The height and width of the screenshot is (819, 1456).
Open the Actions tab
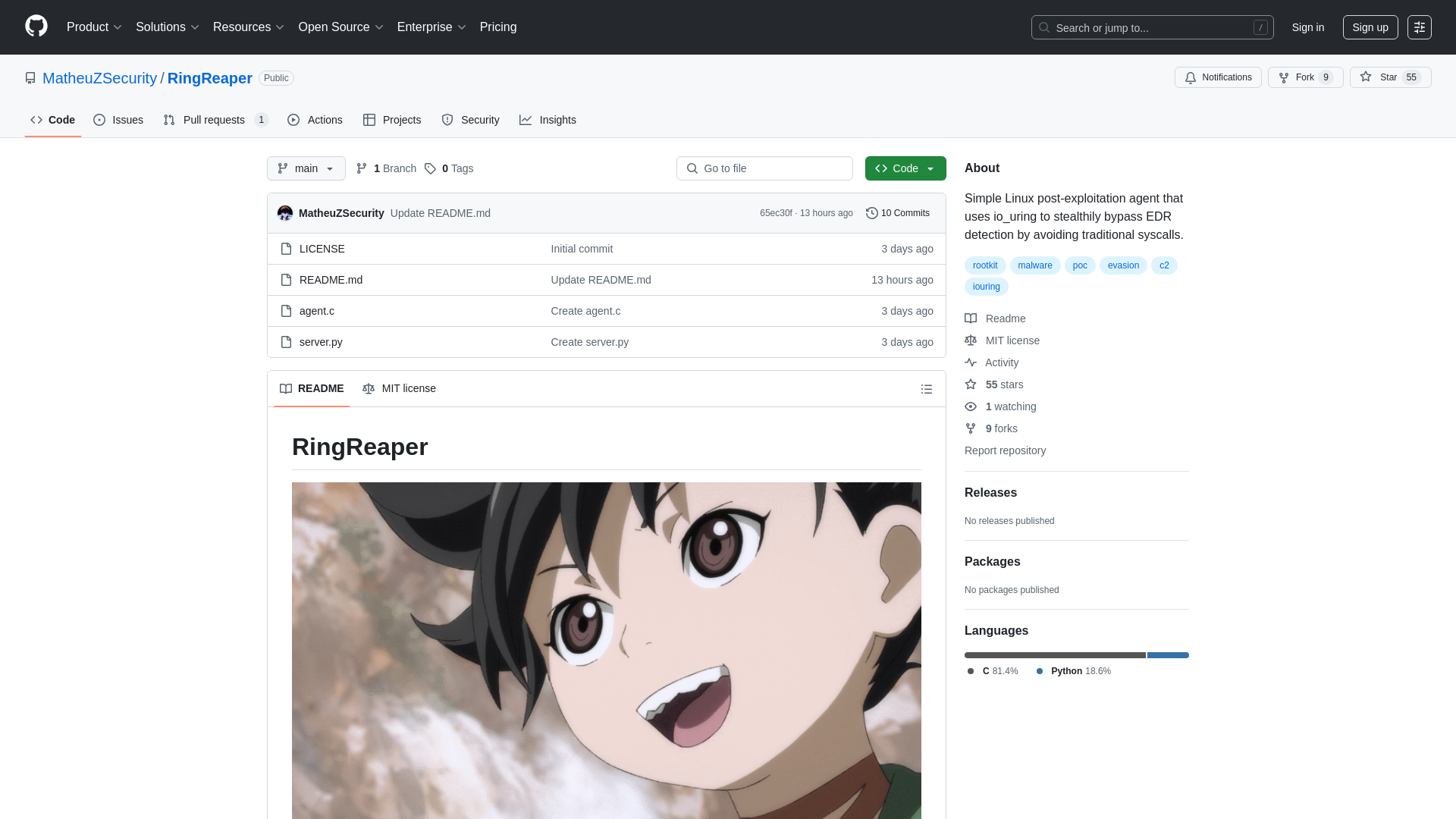(315, 120)
